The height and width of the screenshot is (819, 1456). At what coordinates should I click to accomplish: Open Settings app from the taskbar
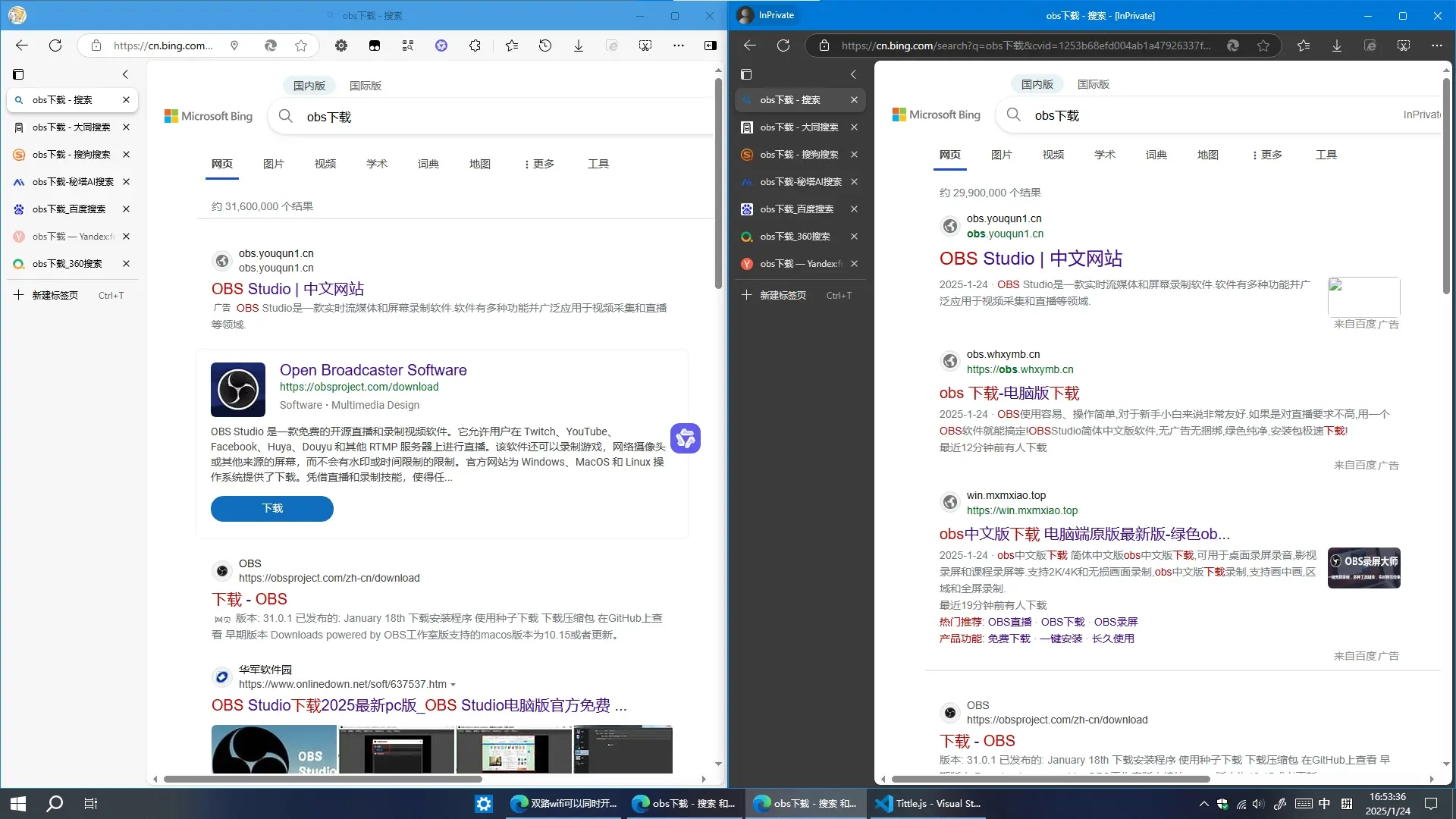(x=484, y=804)
